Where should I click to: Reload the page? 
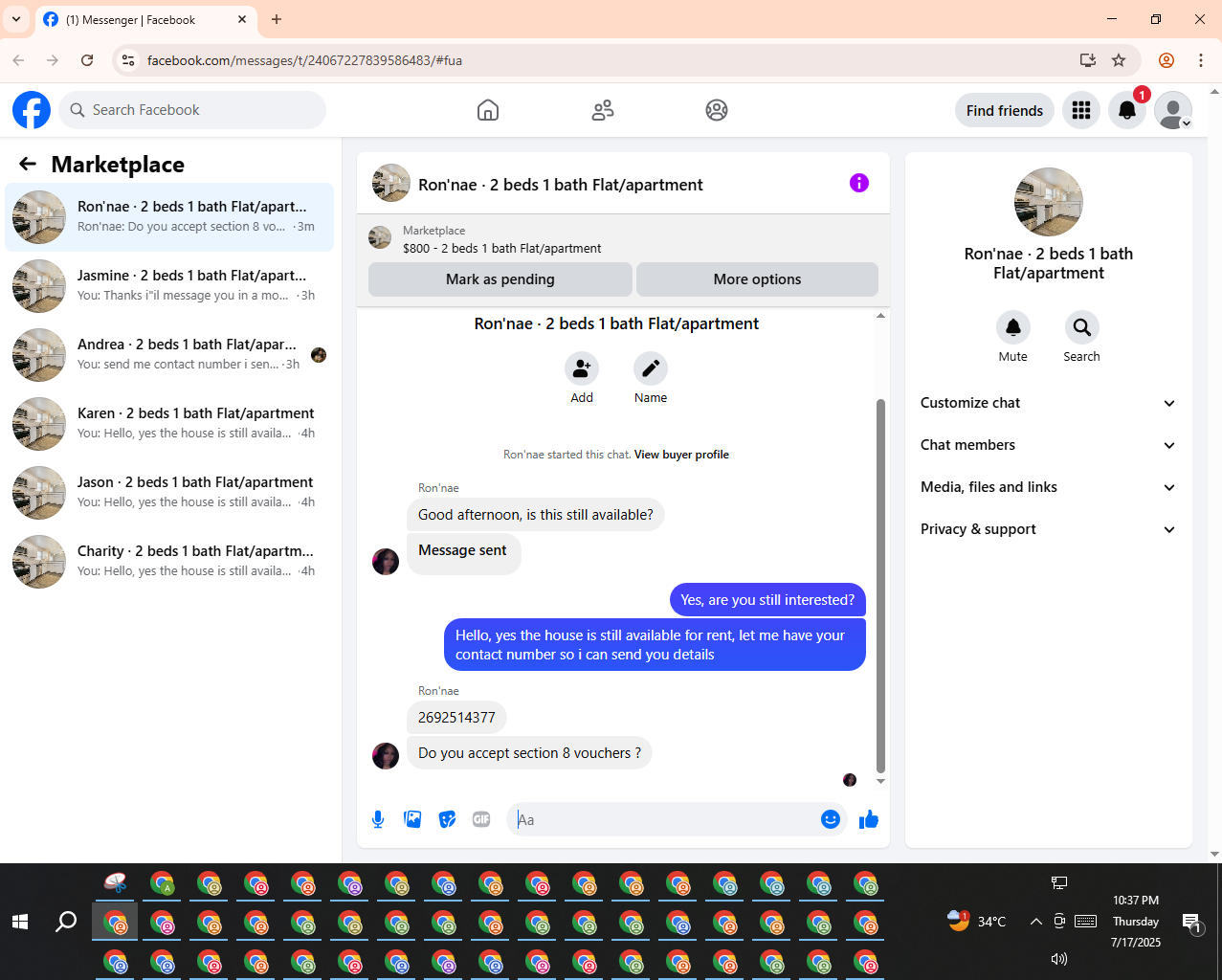87,60
